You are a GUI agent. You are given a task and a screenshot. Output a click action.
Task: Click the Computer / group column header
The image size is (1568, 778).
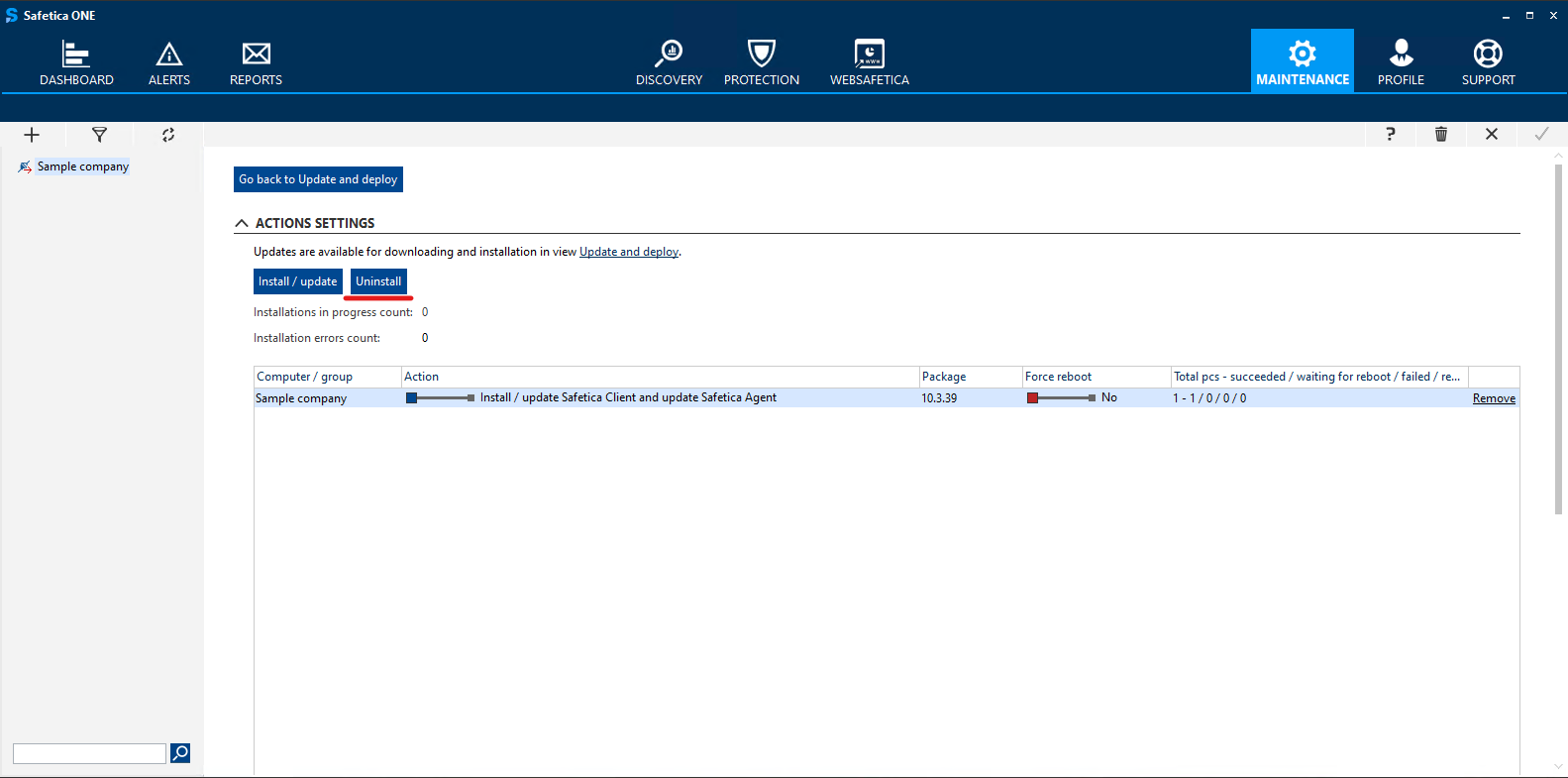point(327,377)
